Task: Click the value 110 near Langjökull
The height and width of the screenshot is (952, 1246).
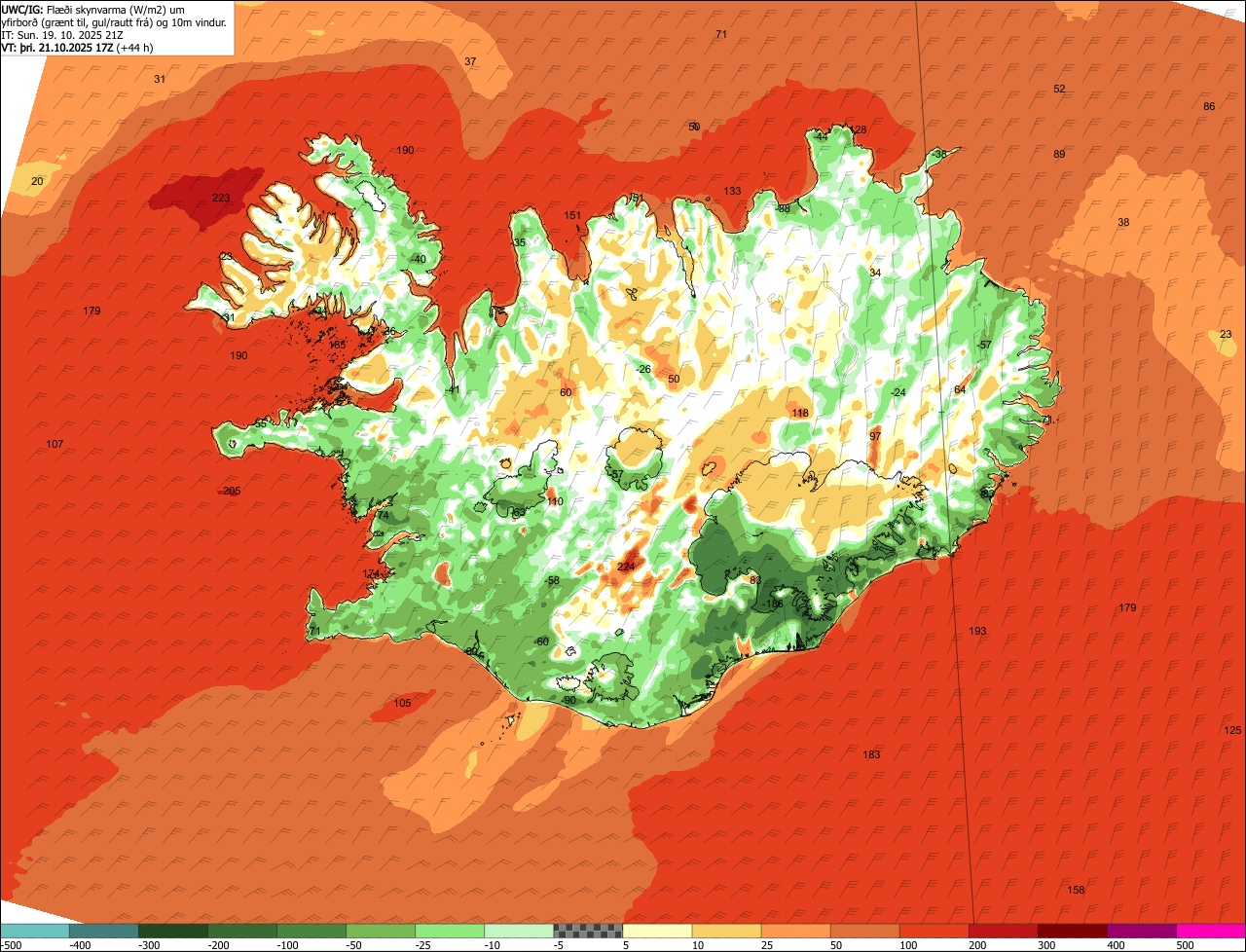Action: [x=555, y=501]
